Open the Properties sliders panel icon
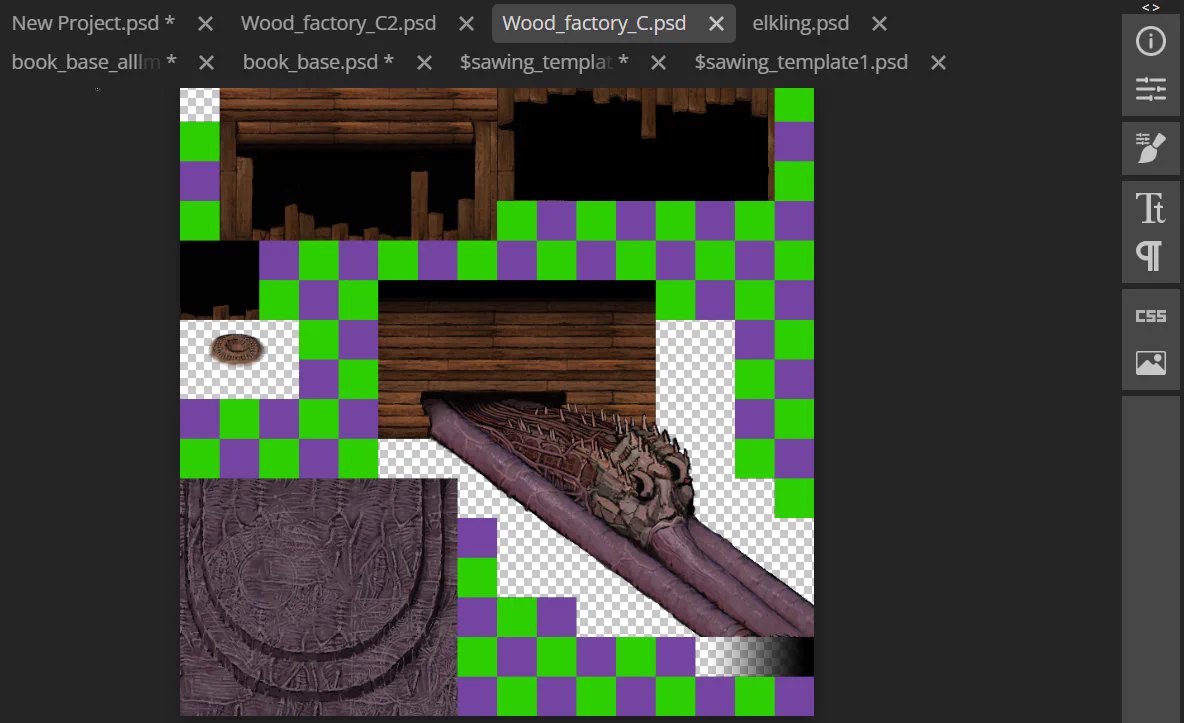Screen dimensions: 1184x723 coord(1150,89)
